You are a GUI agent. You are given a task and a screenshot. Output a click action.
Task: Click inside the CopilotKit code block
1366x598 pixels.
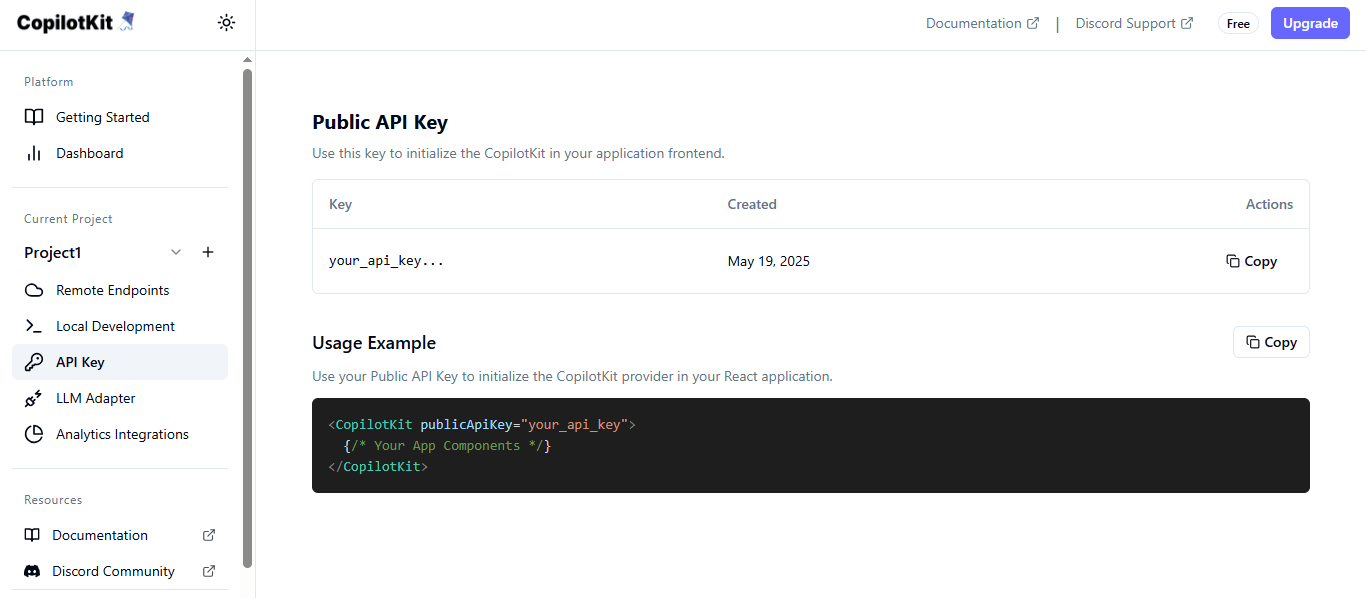click(x=811, y=445)
